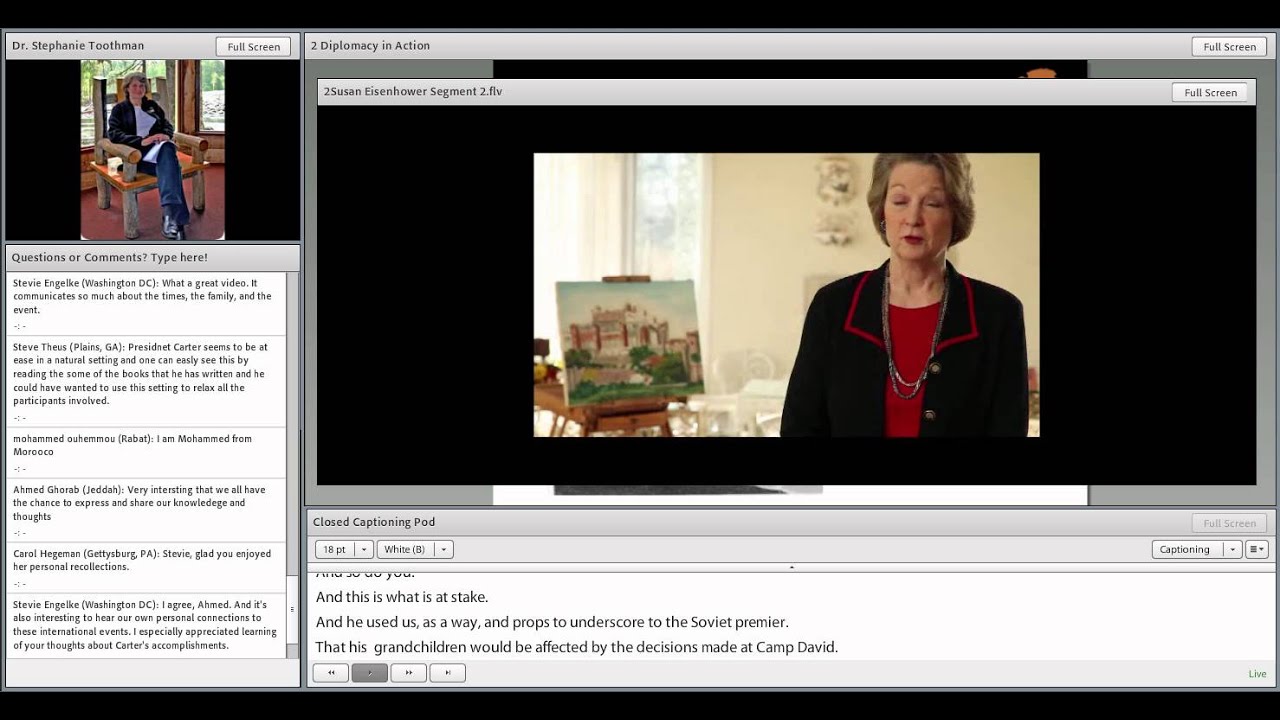Fast-forward captions with the double-right arrow button
Image resolution: width=1280 pixels, height=720 pixels.
(408, 673)
